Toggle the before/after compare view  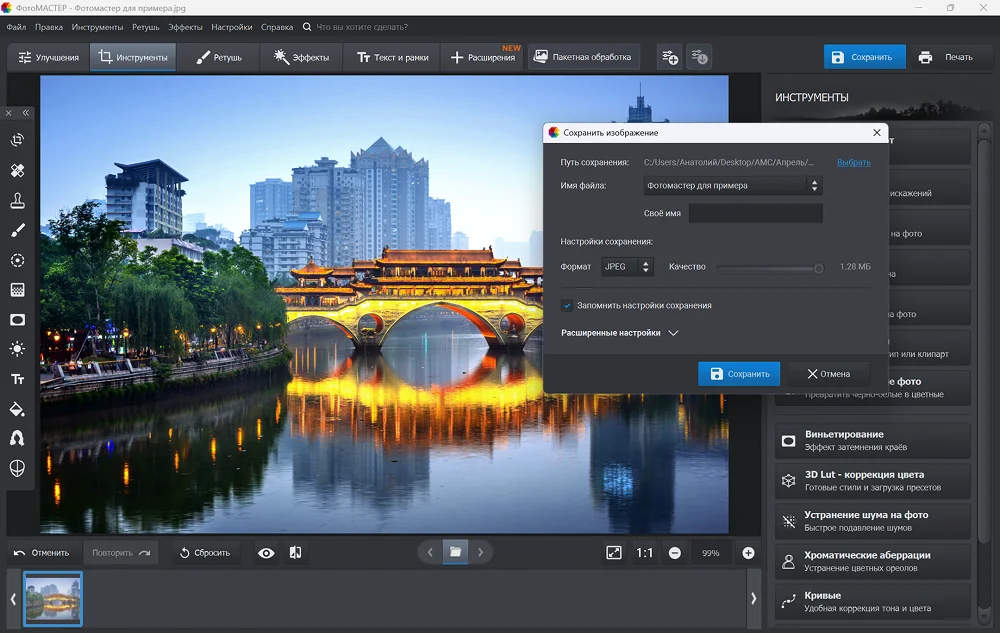[x=295, y=553]
